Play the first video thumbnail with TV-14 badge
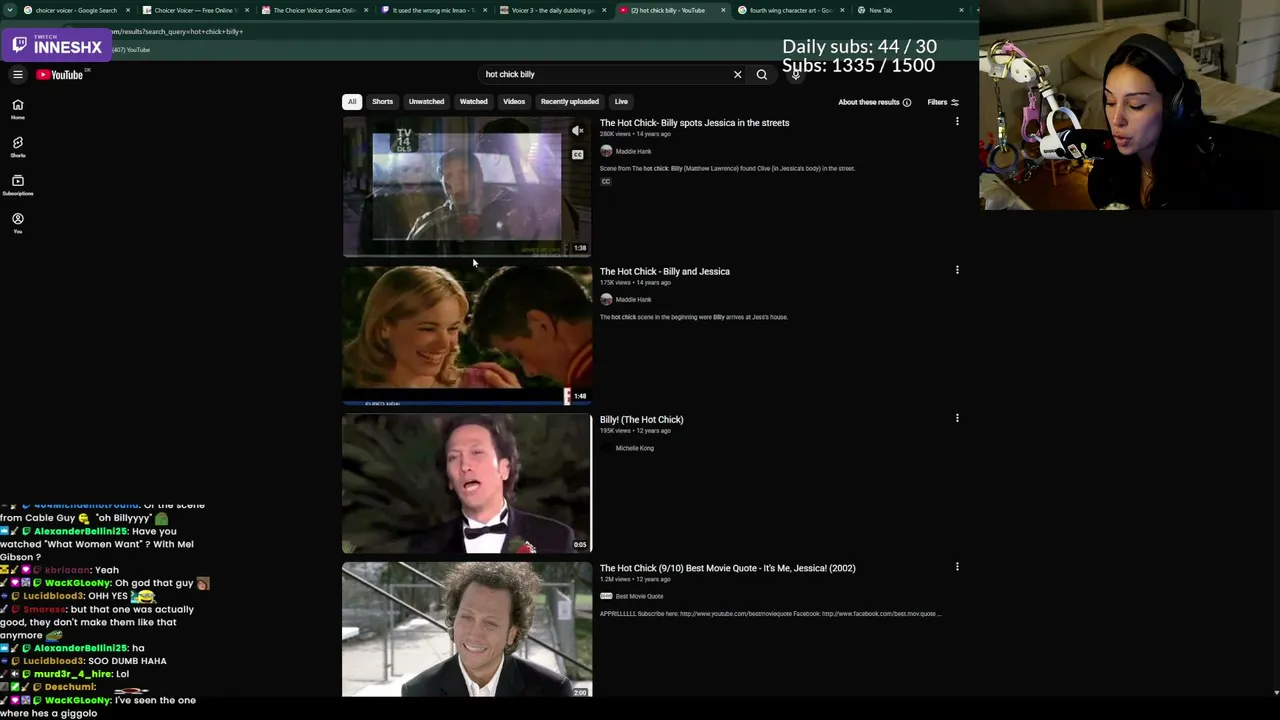The width and height of the screenshot is (1280, 720). pos(467,187)
